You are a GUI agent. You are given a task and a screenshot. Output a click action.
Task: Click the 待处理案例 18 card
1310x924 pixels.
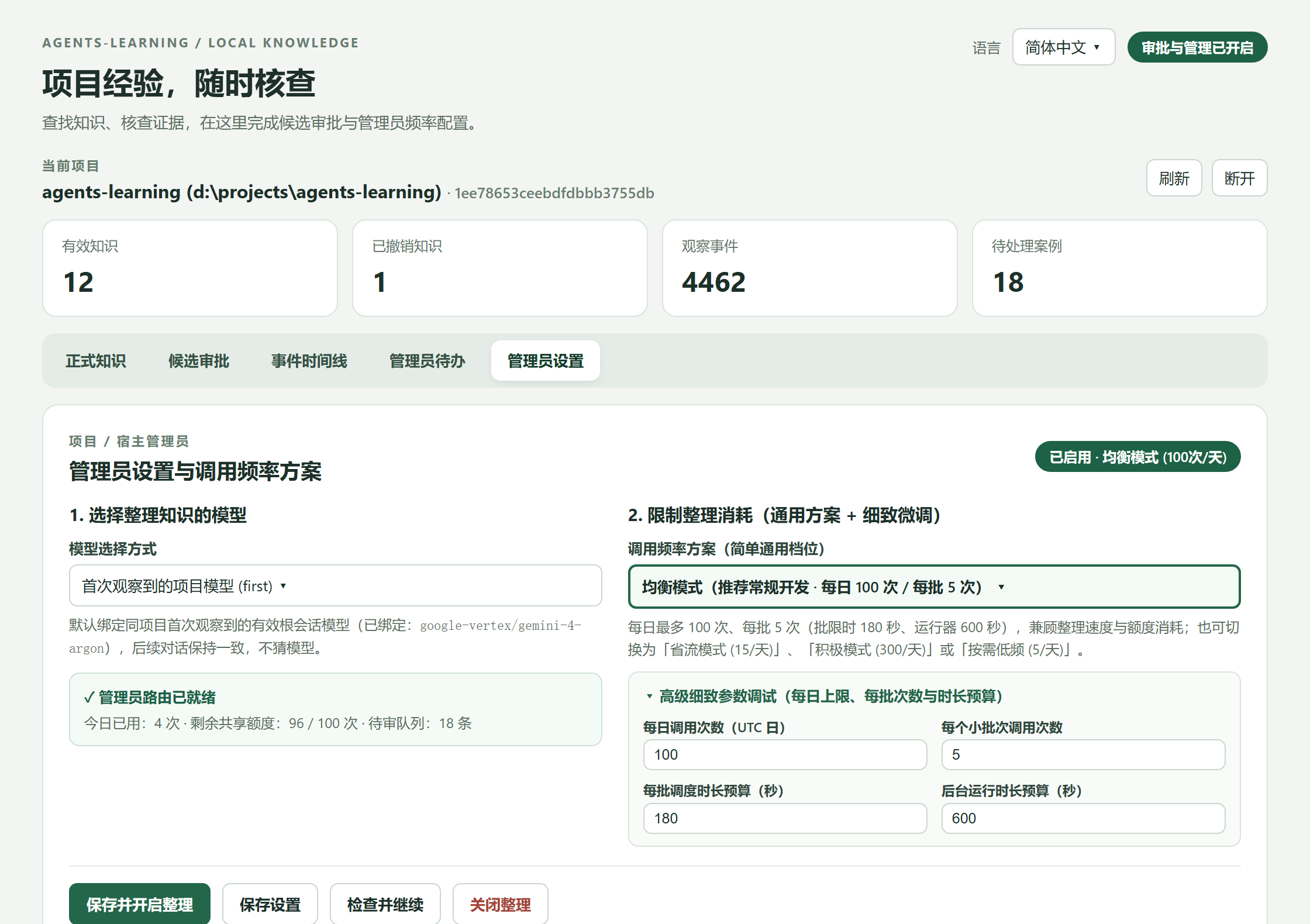tap(1120, 268)
